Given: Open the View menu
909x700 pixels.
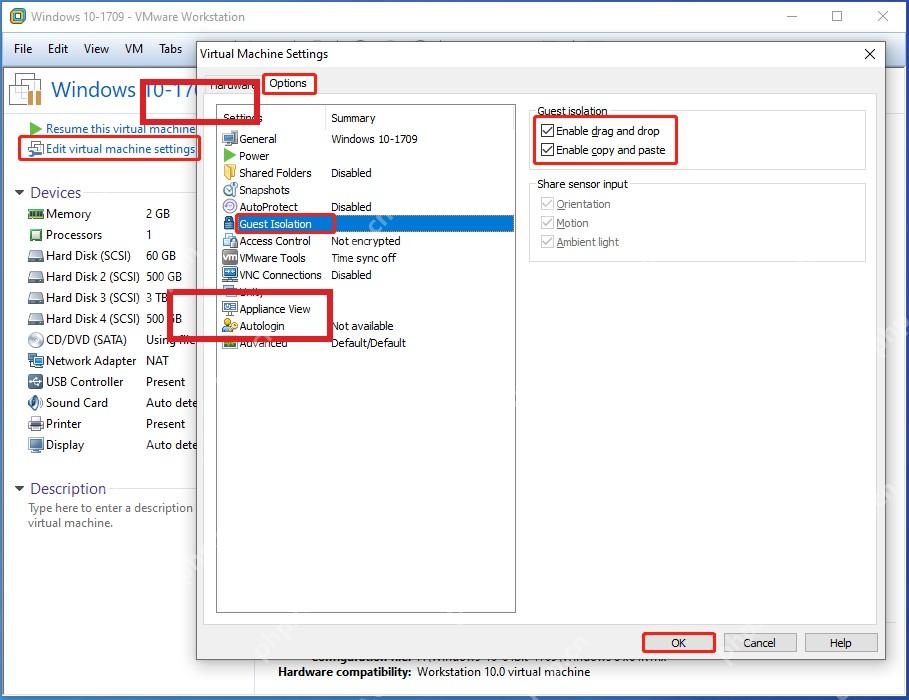Looking at the screenshot, I should tap(96, 49).
